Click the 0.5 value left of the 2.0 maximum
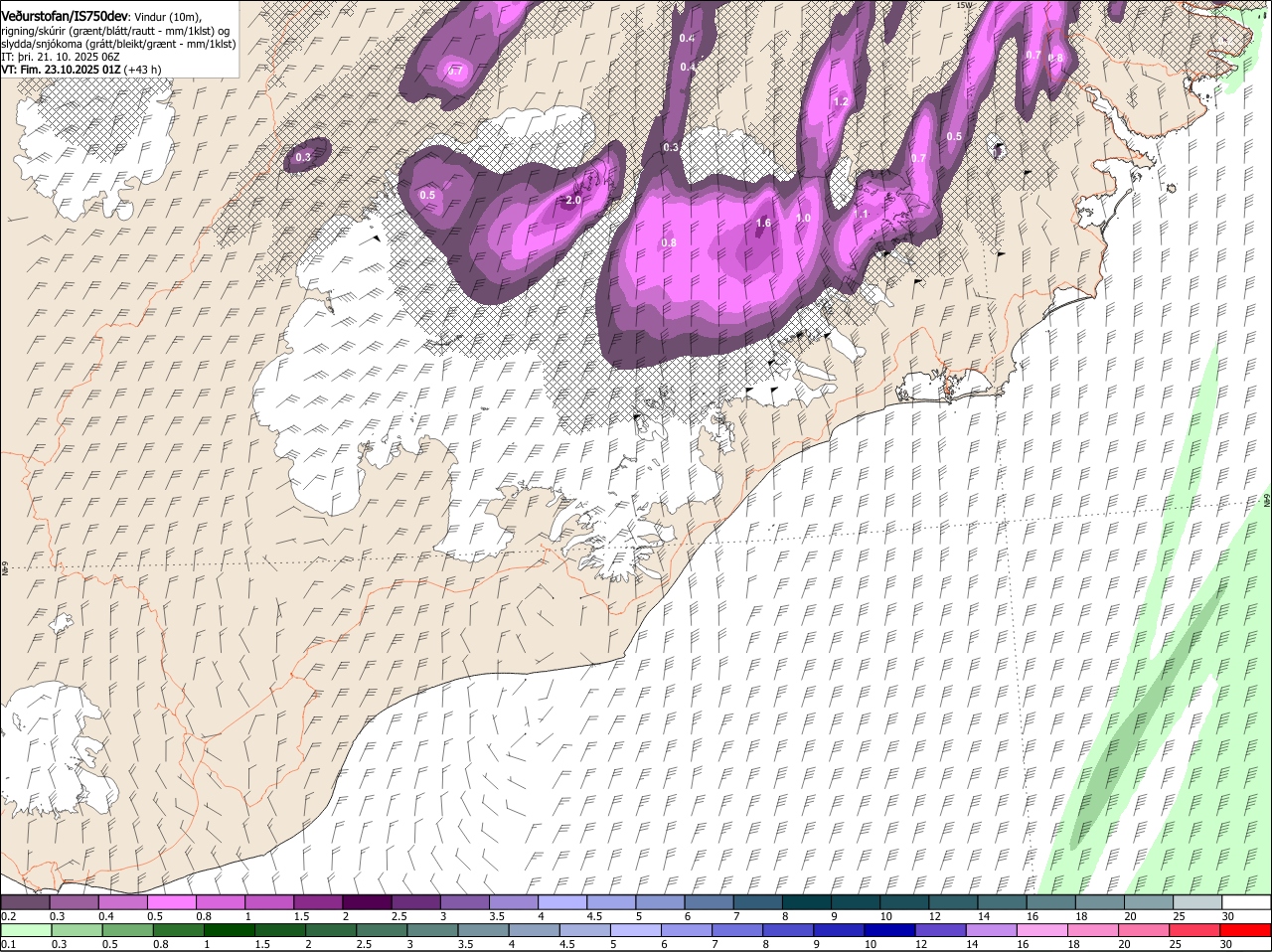Screen dimensions: 1272x952 (x=427, y=195)
